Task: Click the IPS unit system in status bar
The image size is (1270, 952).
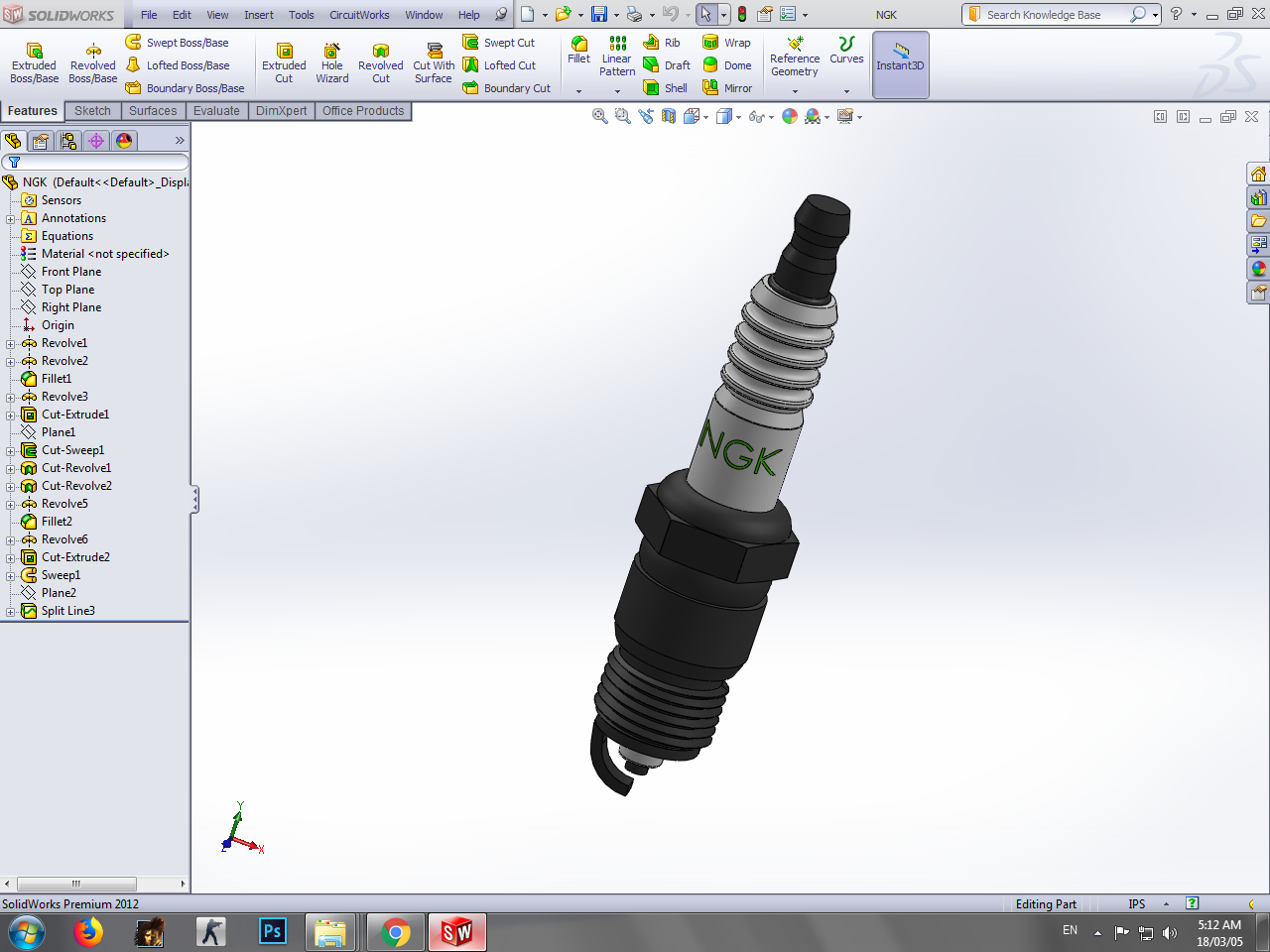Action: click(x=1137, y=904)
